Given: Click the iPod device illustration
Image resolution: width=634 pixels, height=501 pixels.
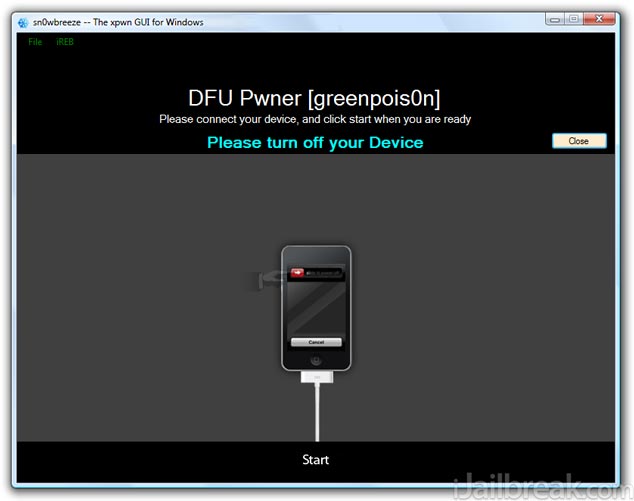Looking at the screenshot, I should pyautogui.click(x=316, y=308).
